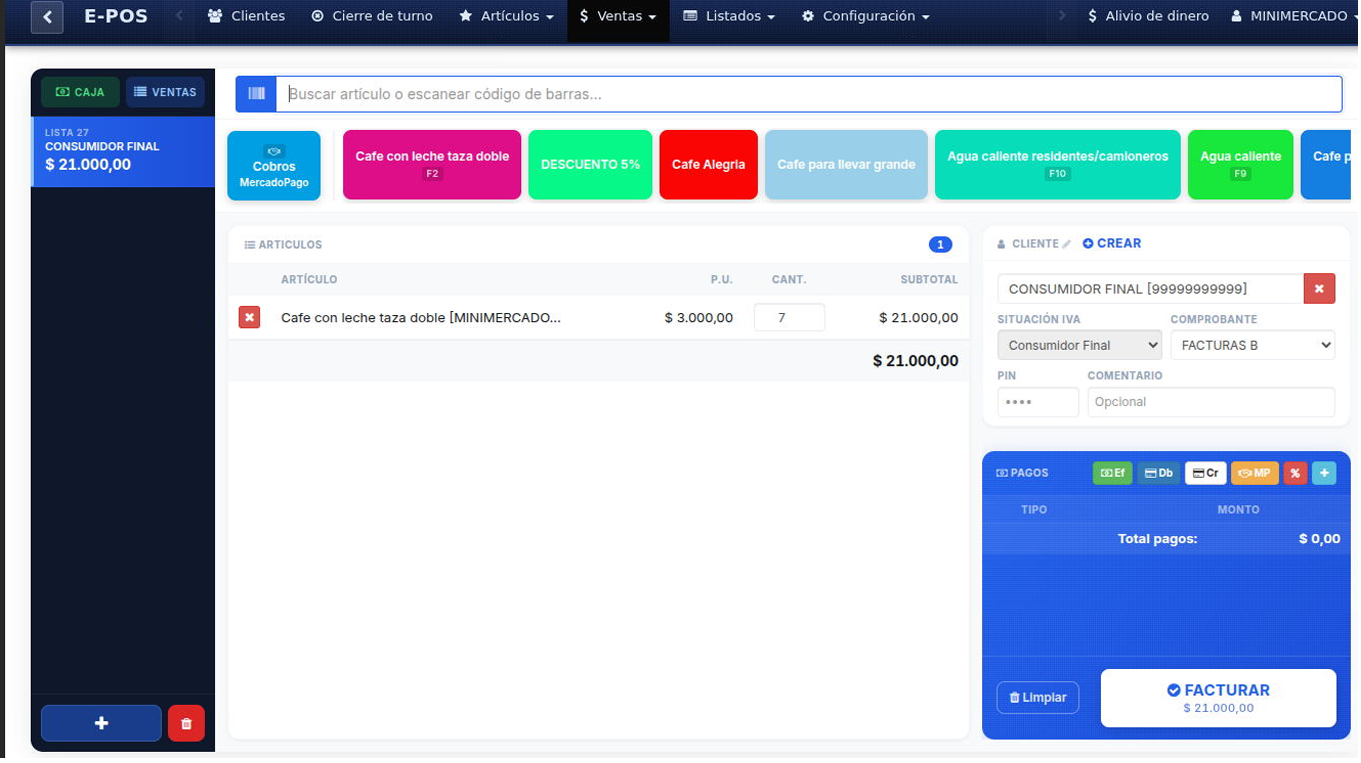Open the Ventas menu
The image size is (1361, 763).
[617, 15]
